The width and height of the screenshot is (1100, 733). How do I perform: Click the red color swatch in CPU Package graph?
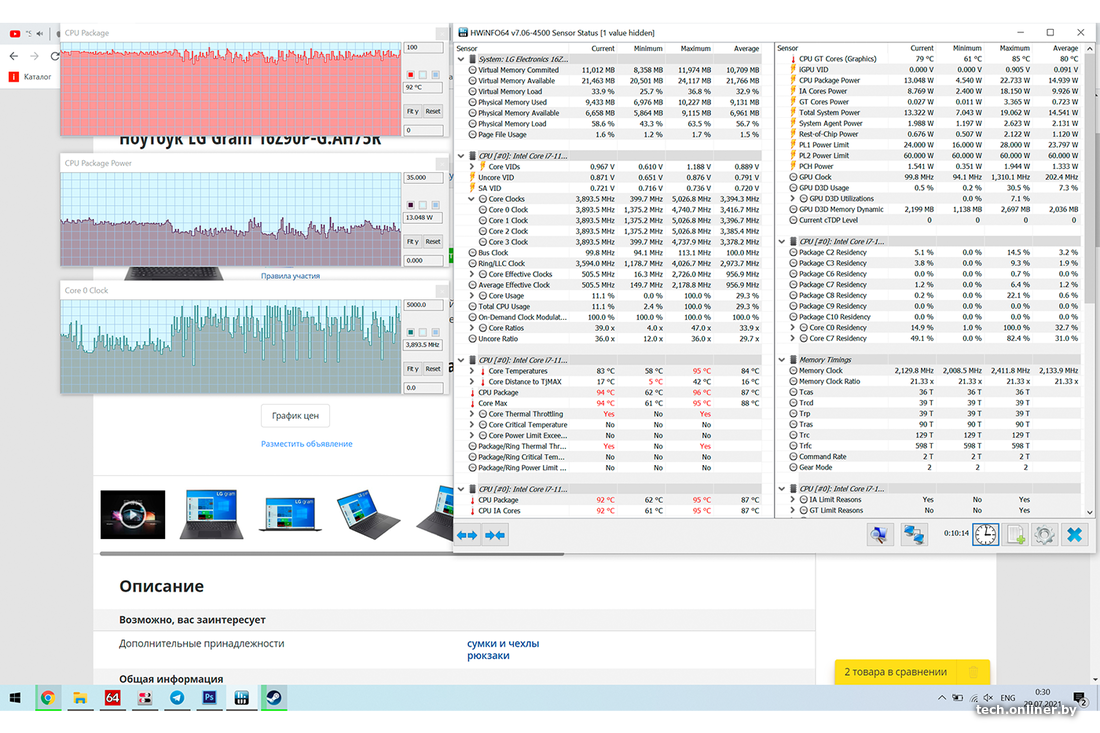(411, 75)
